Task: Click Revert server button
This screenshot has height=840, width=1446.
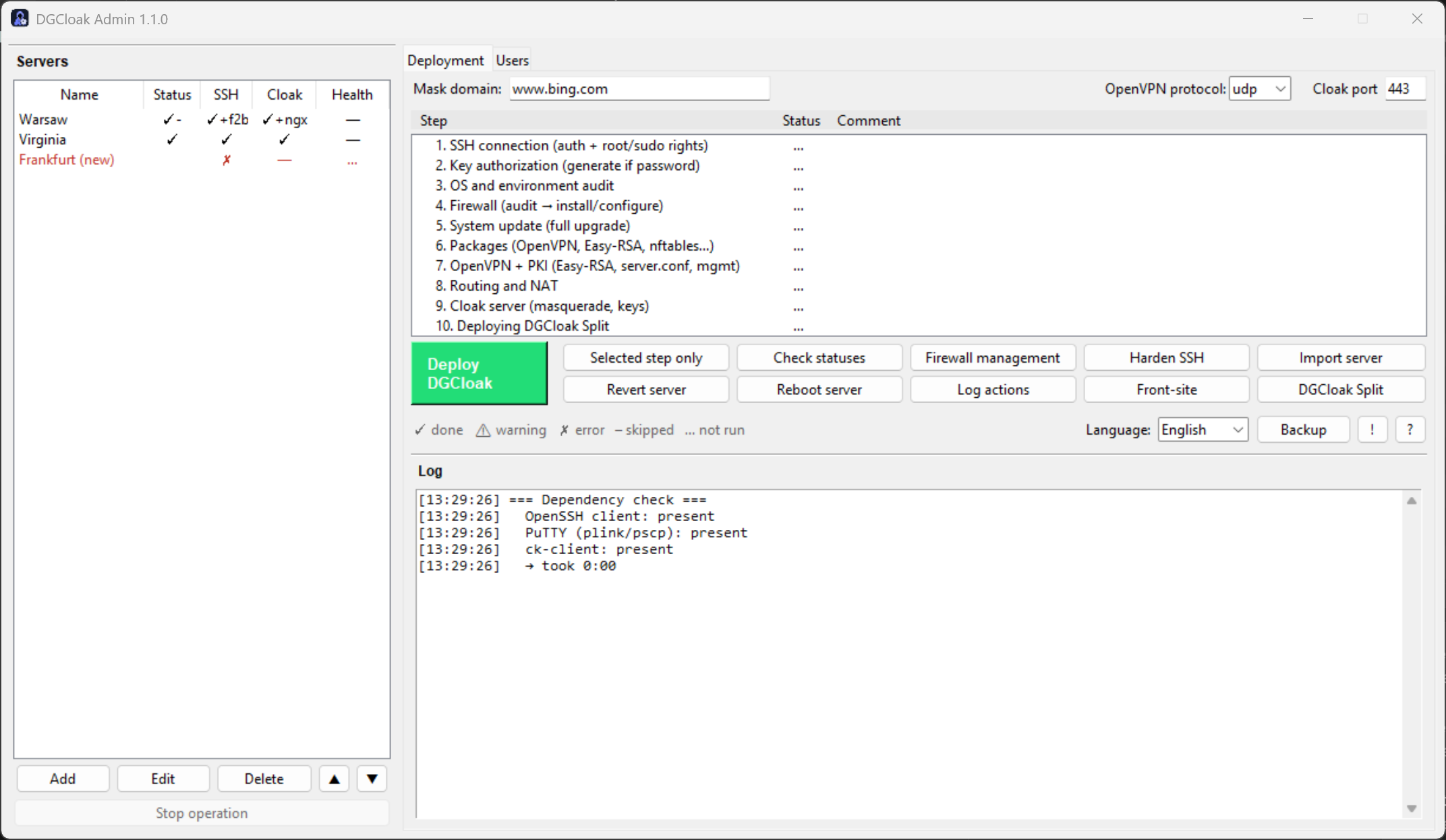Action: point(646,389)
